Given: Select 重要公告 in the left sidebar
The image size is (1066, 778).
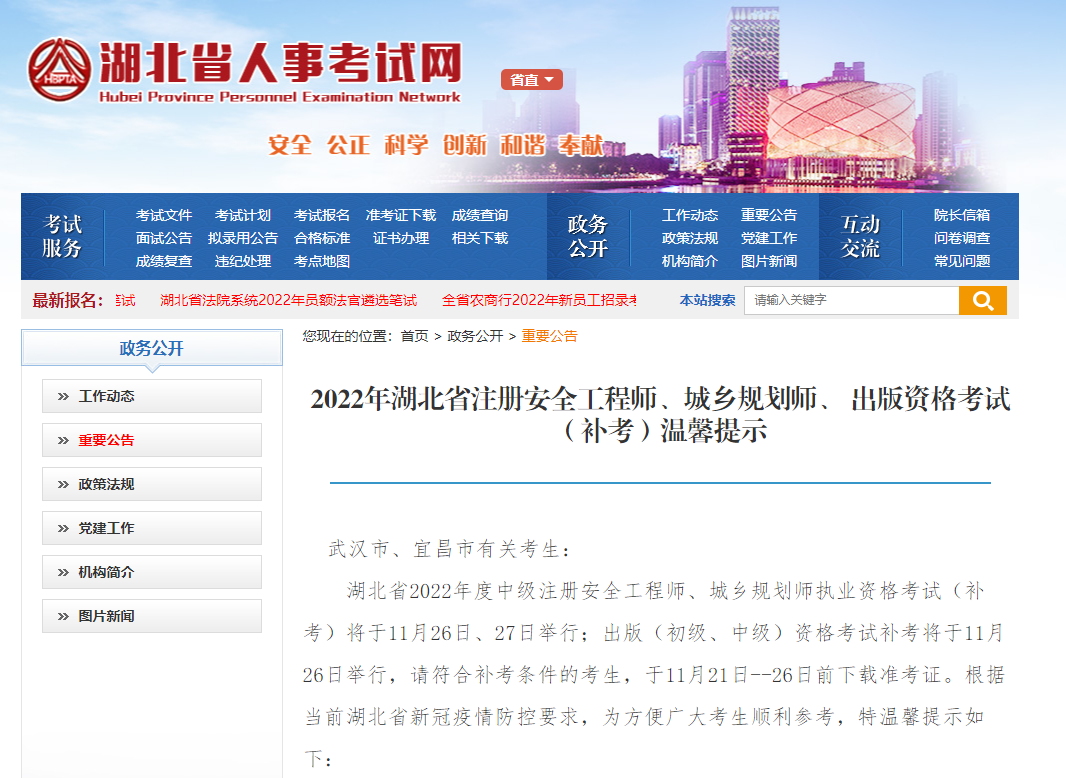Looking at the screenshot, I should coord(152,440).
